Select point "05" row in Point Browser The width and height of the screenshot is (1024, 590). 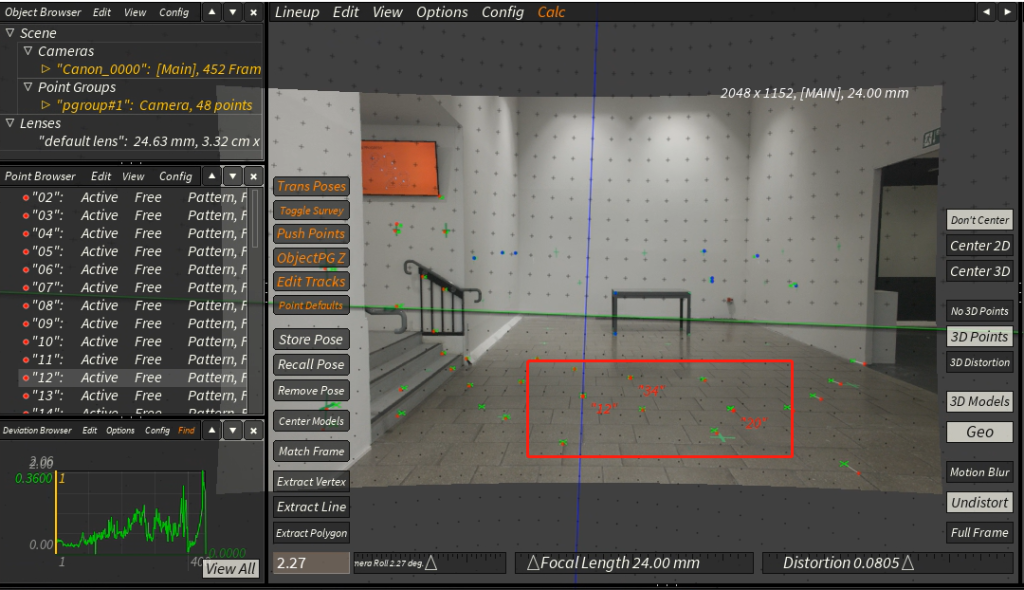(x=133, y=252)
